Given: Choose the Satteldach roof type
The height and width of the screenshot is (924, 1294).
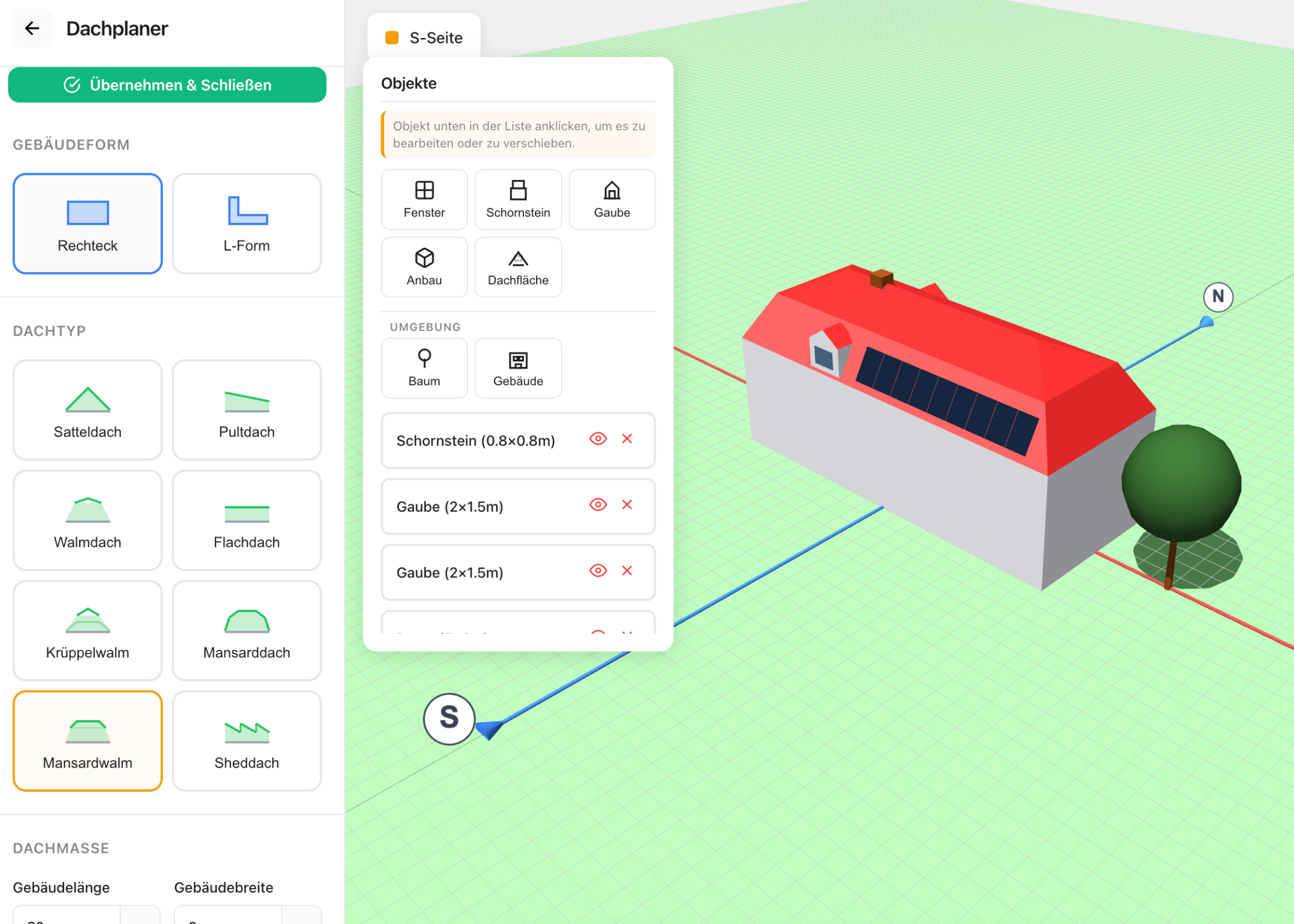Looking at the screenshot, I should click(x=88, y=410).
